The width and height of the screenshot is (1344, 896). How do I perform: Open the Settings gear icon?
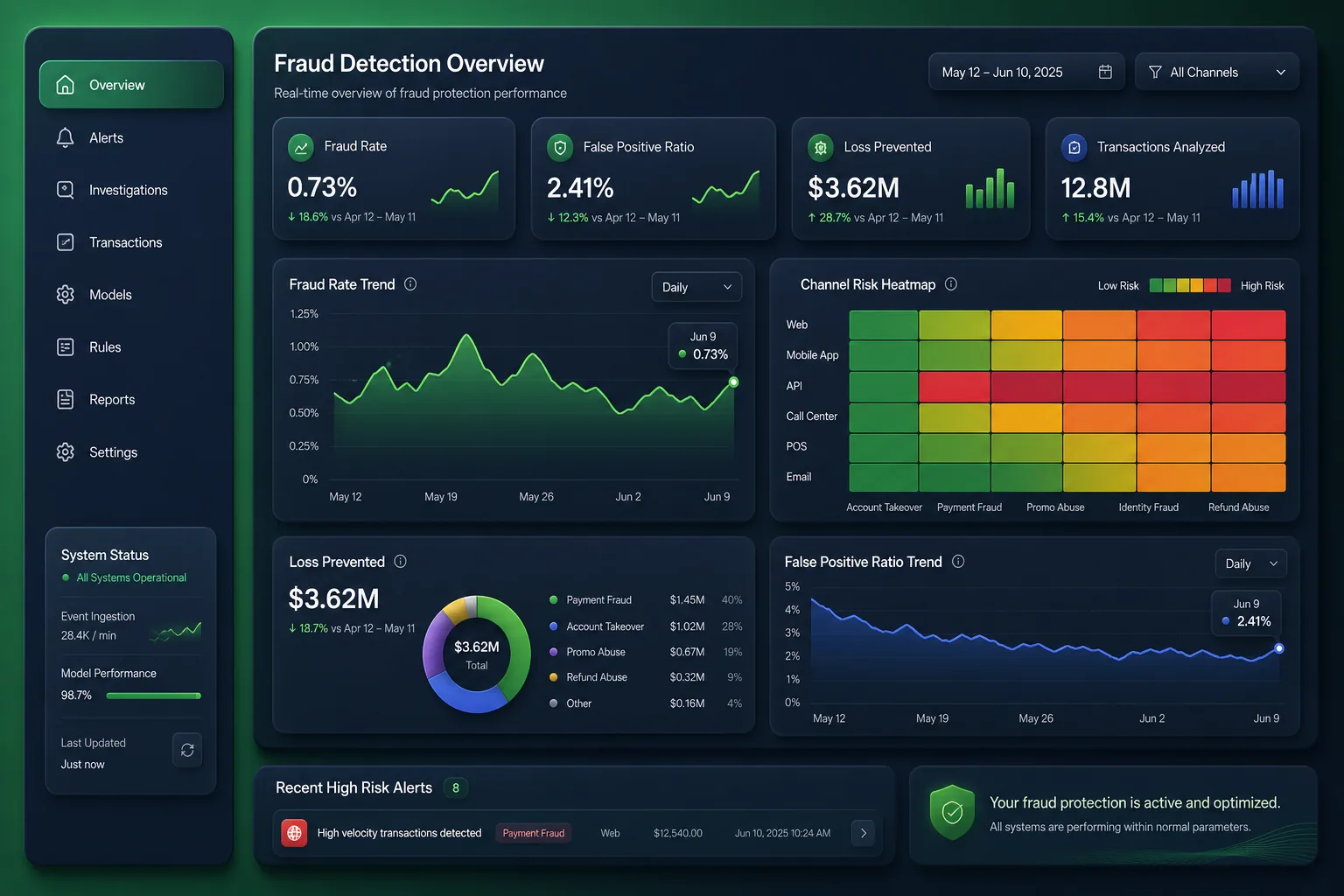(x=65, y=452)
